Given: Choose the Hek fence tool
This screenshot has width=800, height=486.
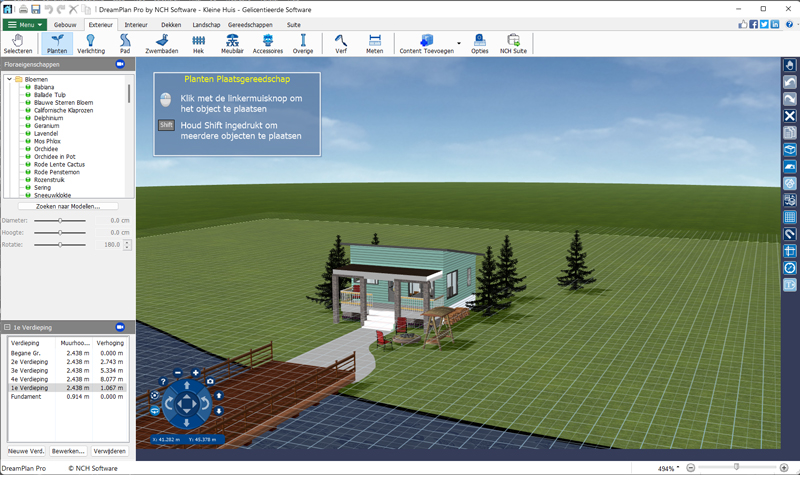Looking at the screenshot, I should [x=198, y=43].
